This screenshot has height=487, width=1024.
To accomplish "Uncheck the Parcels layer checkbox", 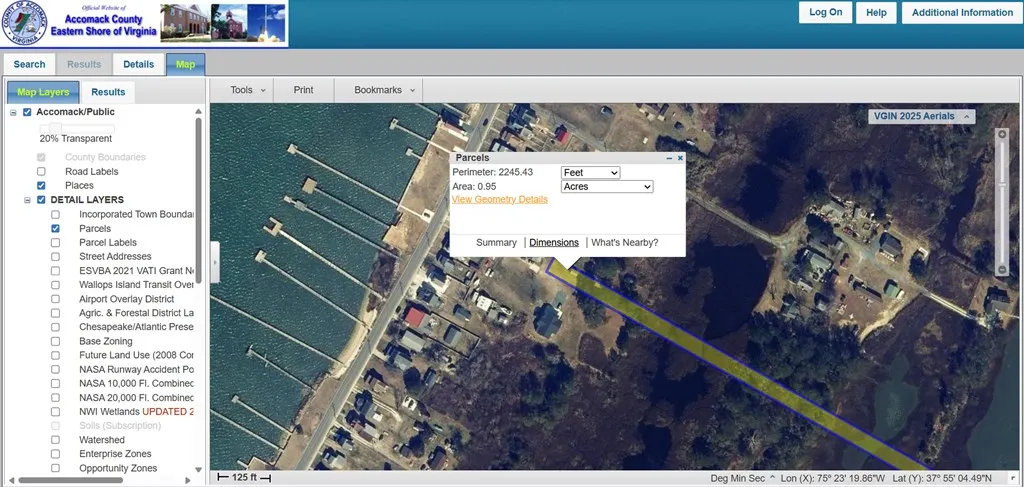I will tap(56, 228).
